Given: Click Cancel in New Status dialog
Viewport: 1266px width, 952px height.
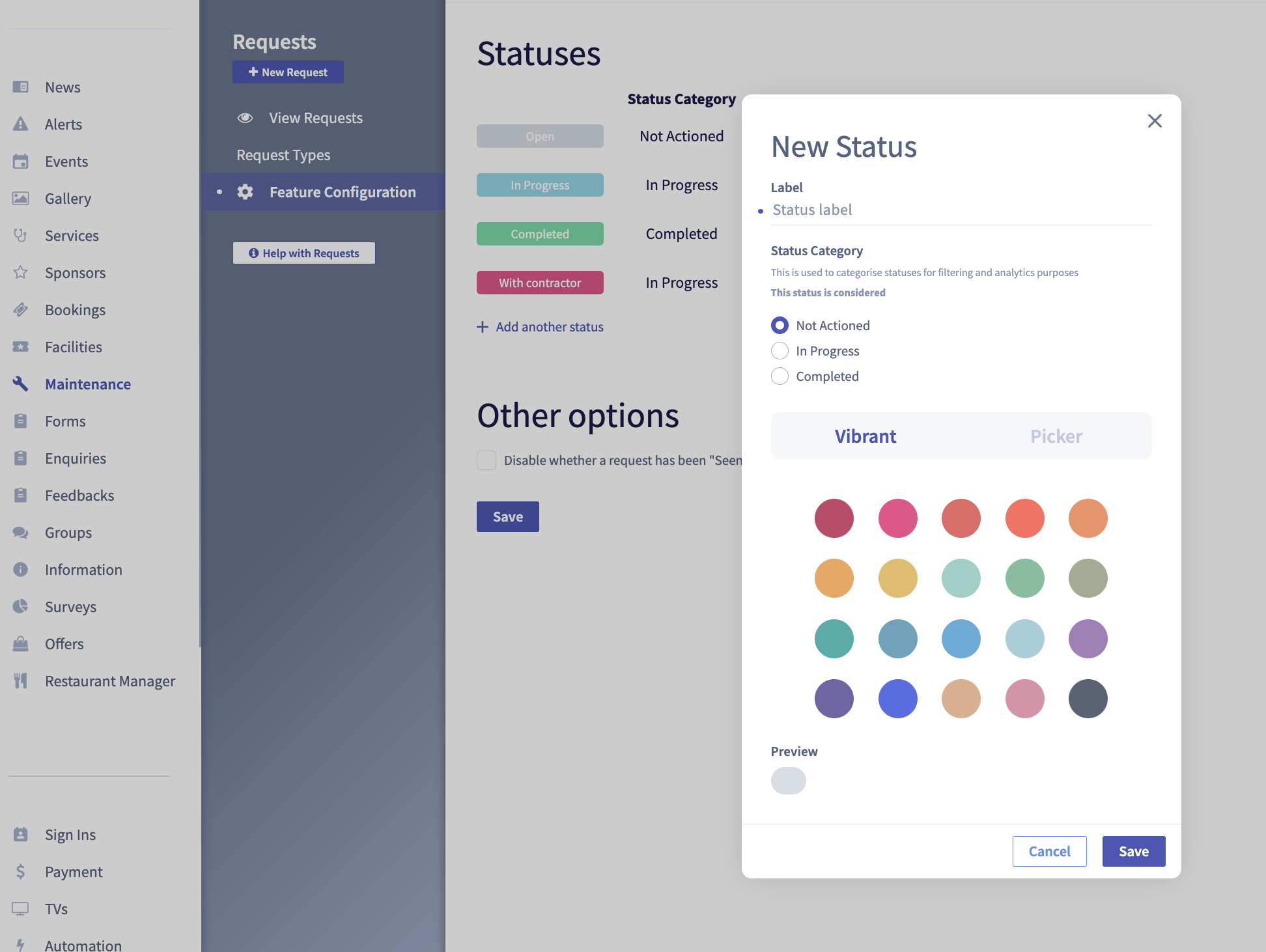Looking at the screenshot, I should 1049,851.
